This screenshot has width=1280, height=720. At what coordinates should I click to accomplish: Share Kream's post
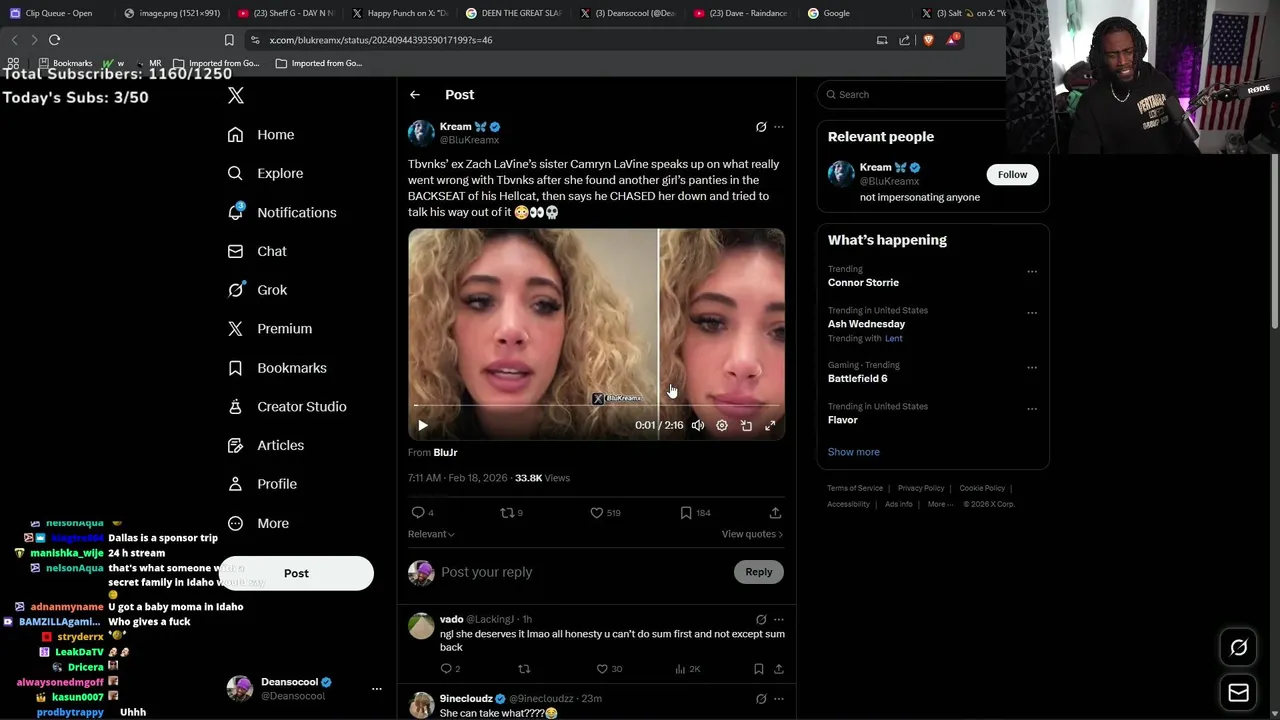pos(775,513)
